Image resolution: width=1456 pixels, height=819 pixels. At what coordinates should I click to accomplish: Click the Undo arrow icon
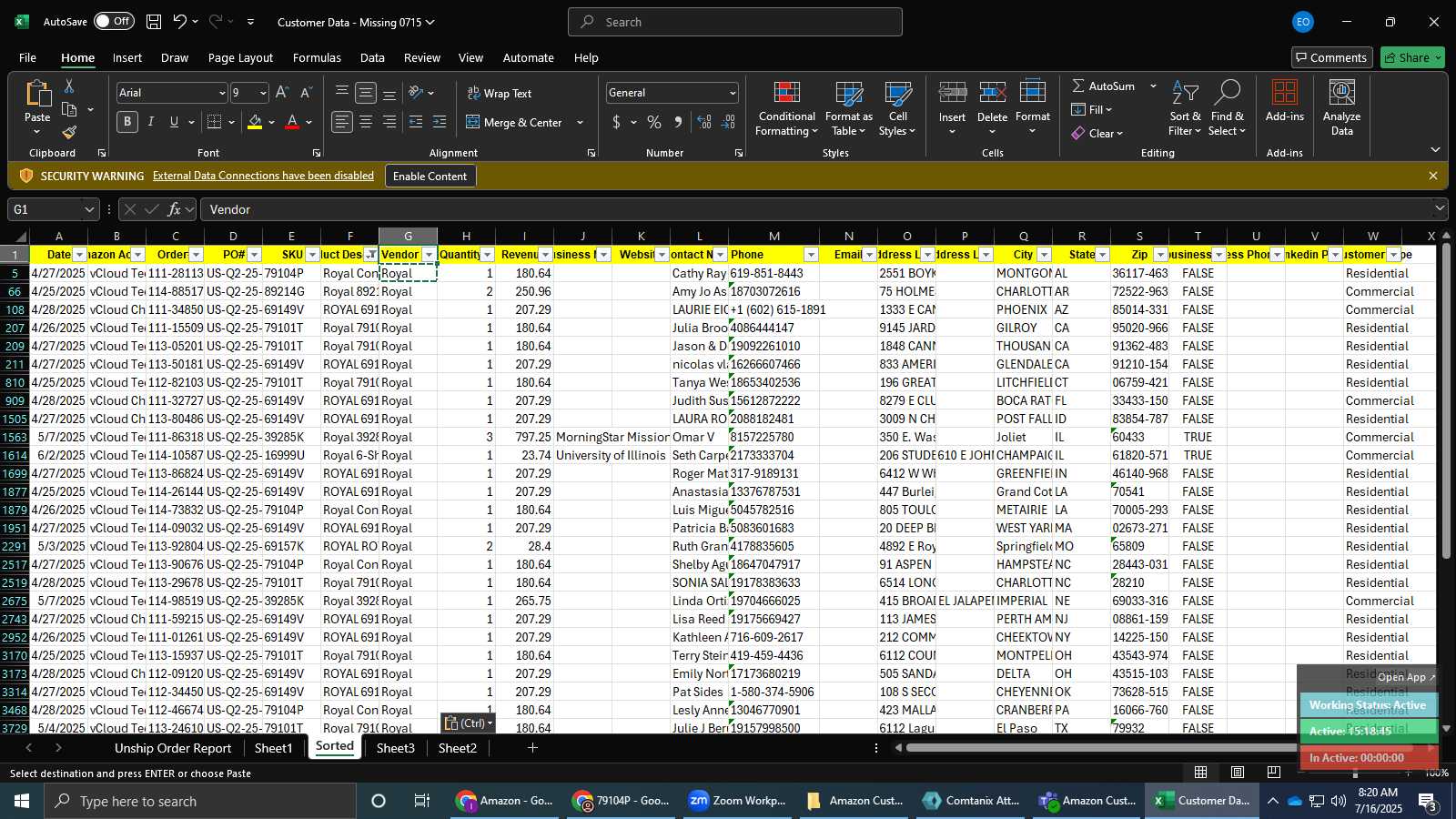coord(180,22)
